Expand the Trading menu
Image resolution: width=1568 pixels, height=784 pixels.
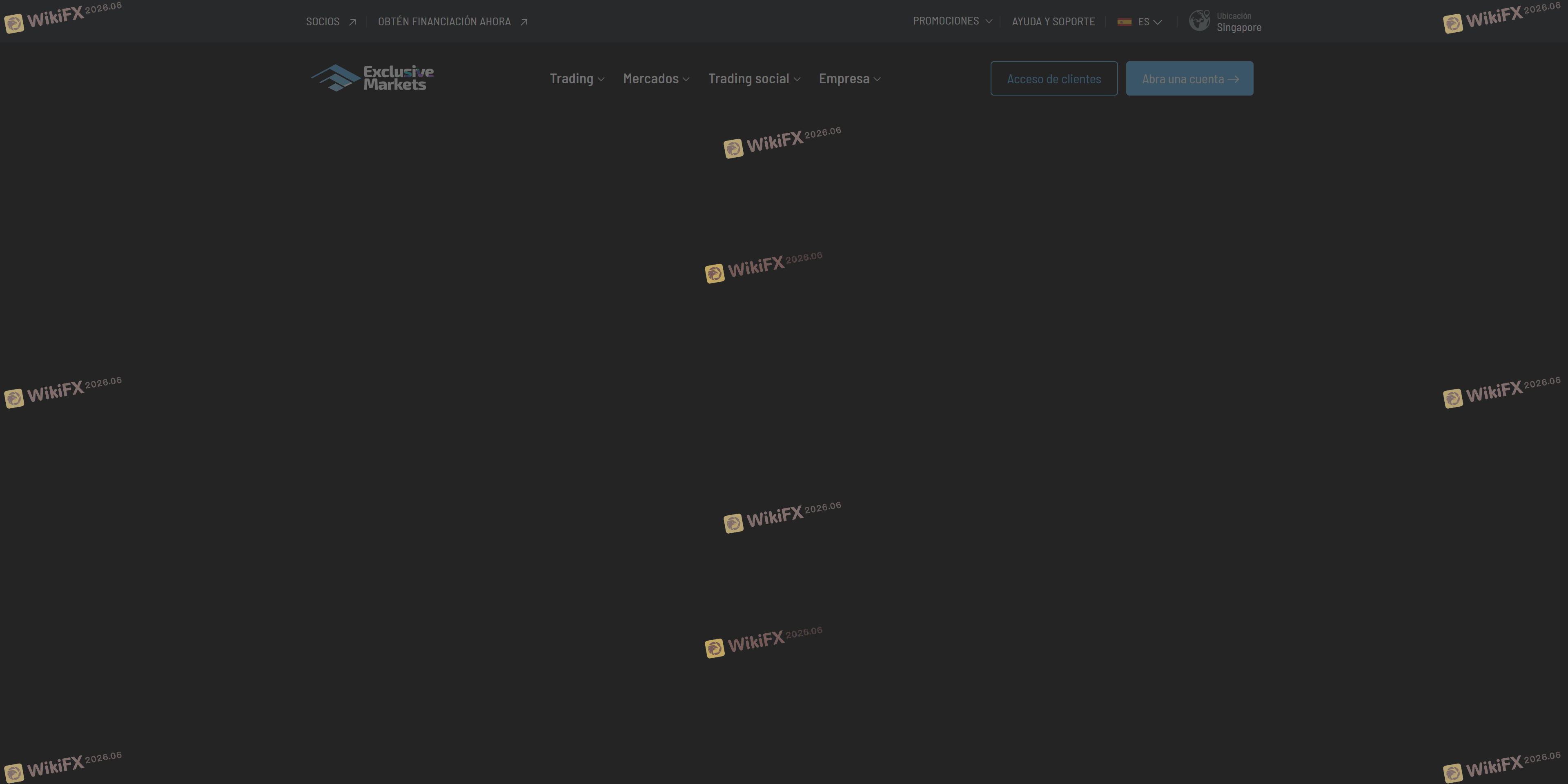[577, 78]
